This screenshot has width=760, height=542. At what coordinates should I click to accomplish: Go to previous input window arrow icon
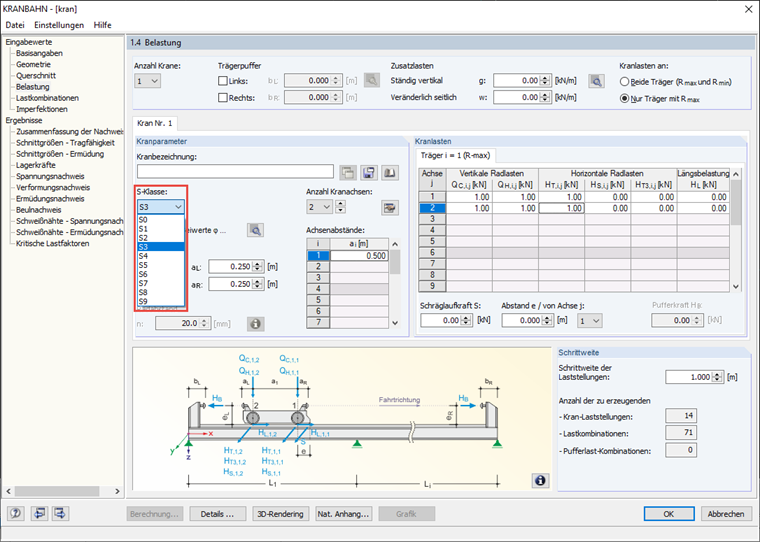39,513
